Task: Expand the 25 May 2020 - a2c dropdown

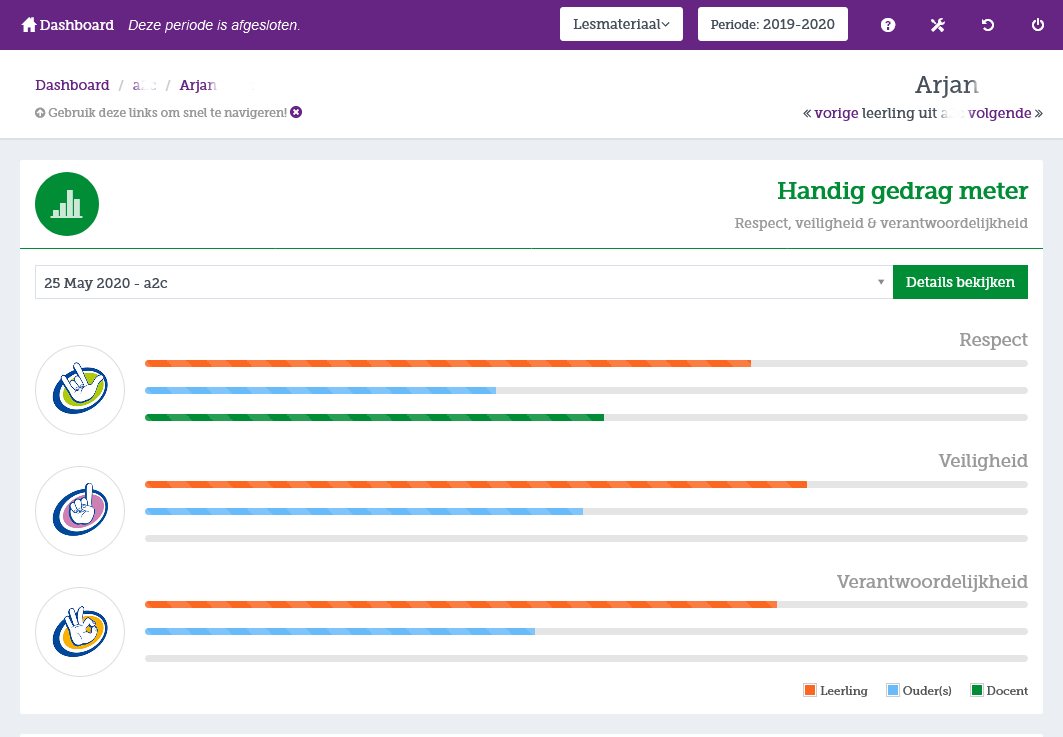Action: pos(464,282)
